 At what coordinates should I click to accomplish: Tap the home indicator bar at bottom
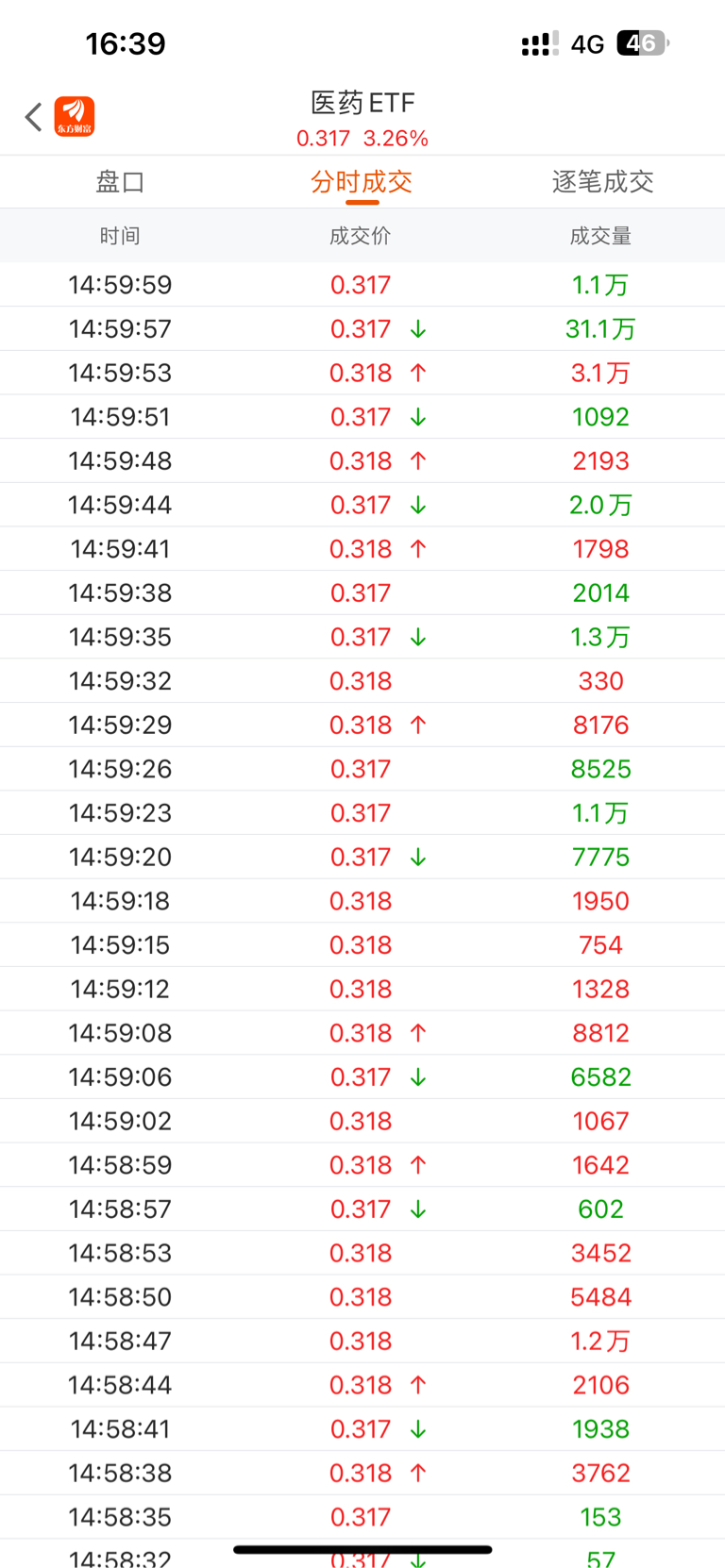(x=362, y=1549)
